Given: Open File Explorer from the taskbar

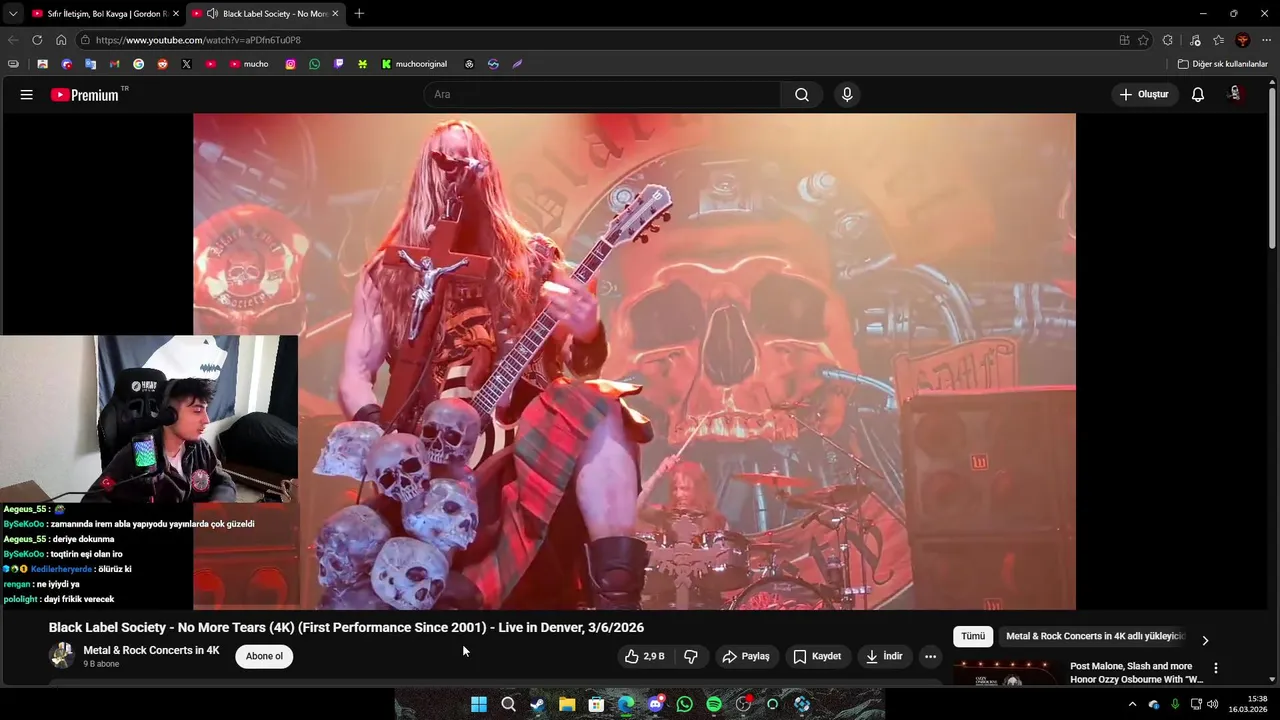Looking at the screenshot, I should pyautogui.click(x=567, y=704).
